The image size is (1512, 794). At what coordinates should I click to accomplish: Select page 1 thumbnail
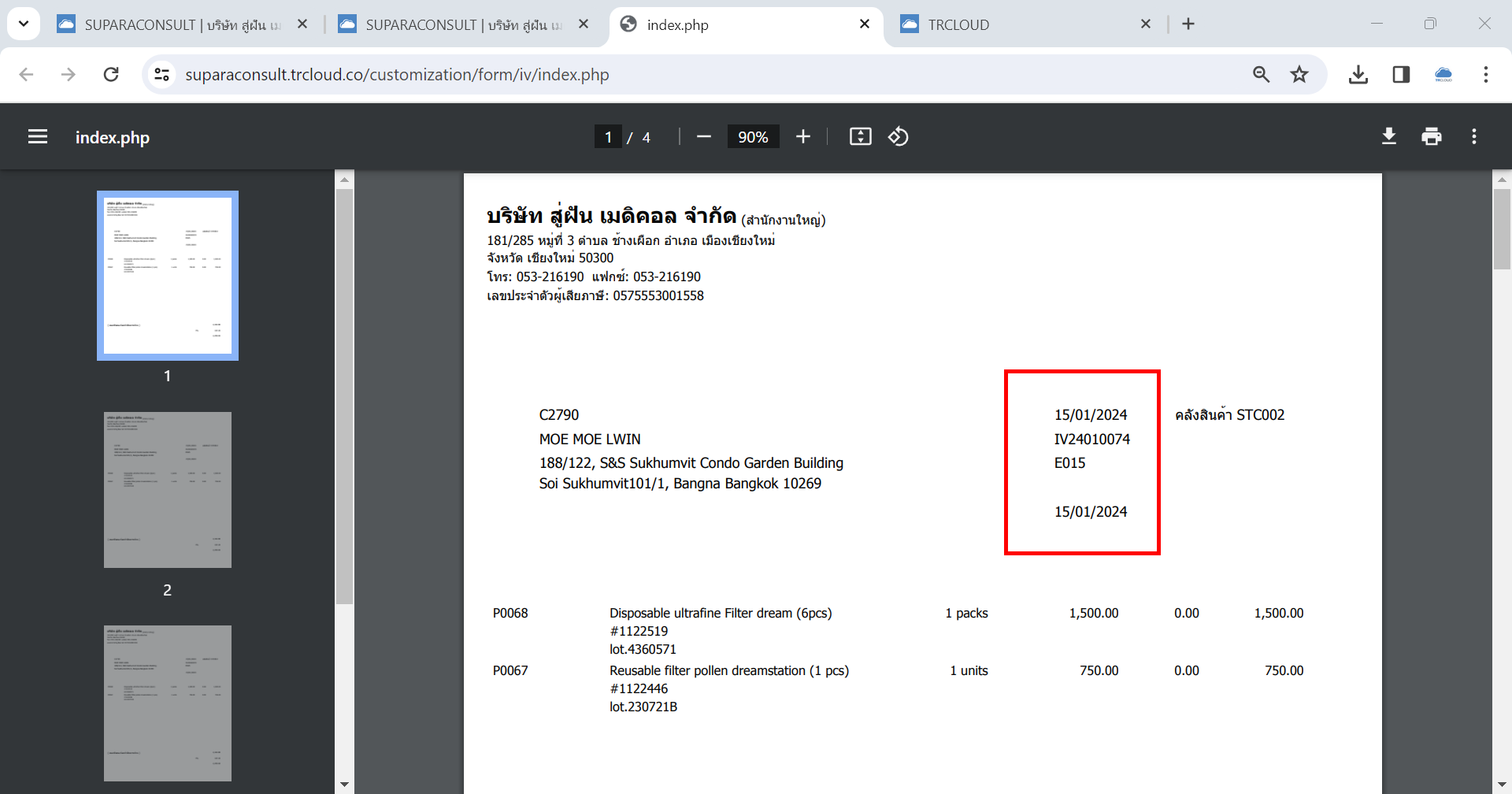pos(168,276)
